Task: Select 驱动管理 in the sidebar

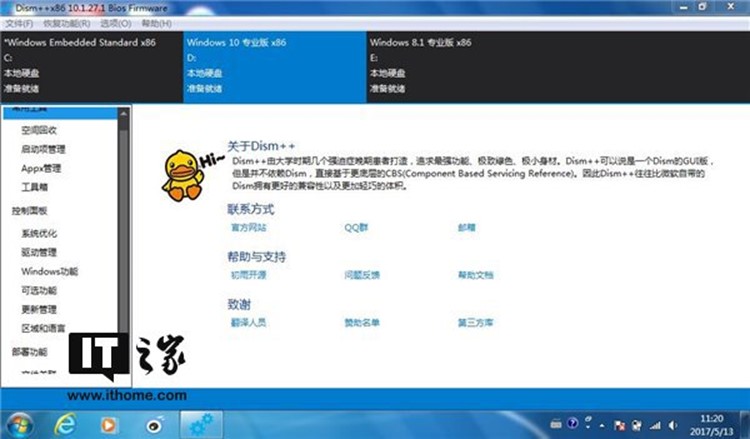Action: tap(39, 252)
